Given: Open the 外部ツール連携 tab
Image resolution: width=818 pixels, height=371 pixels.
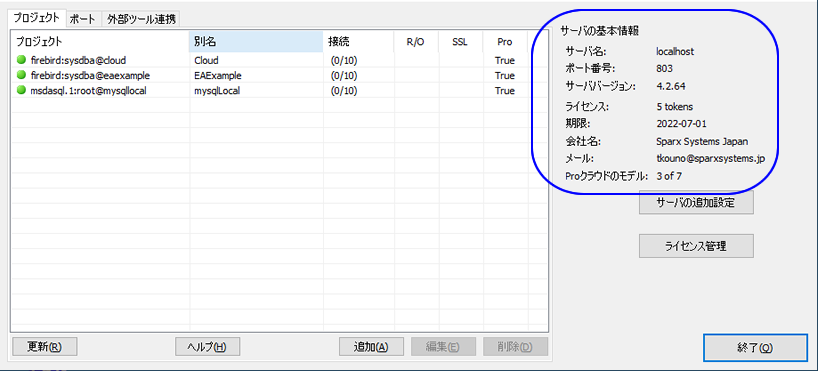Looking at the screenshot, I should pos(141,19).
